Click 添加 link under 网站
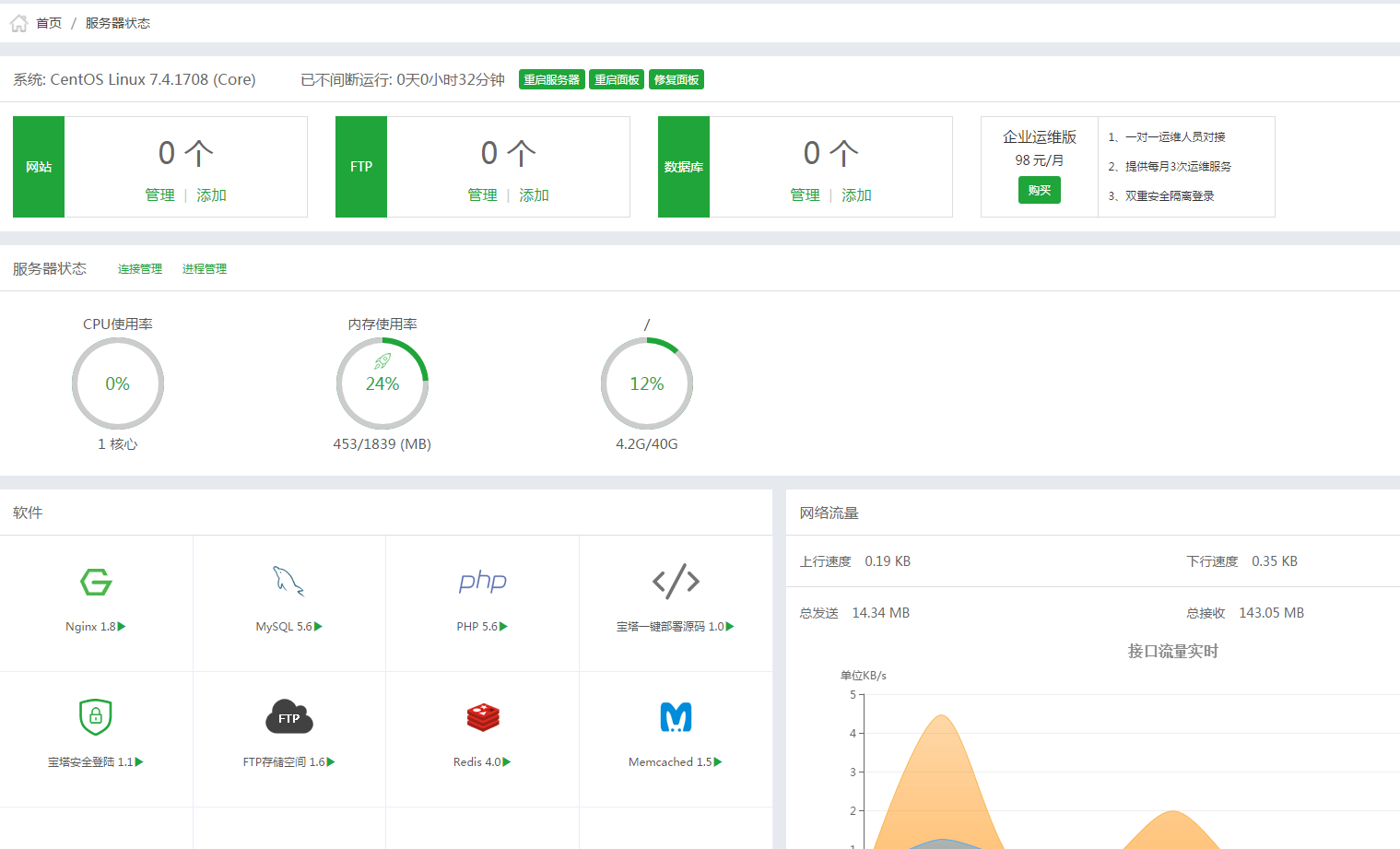 click(x=211, y=195)
